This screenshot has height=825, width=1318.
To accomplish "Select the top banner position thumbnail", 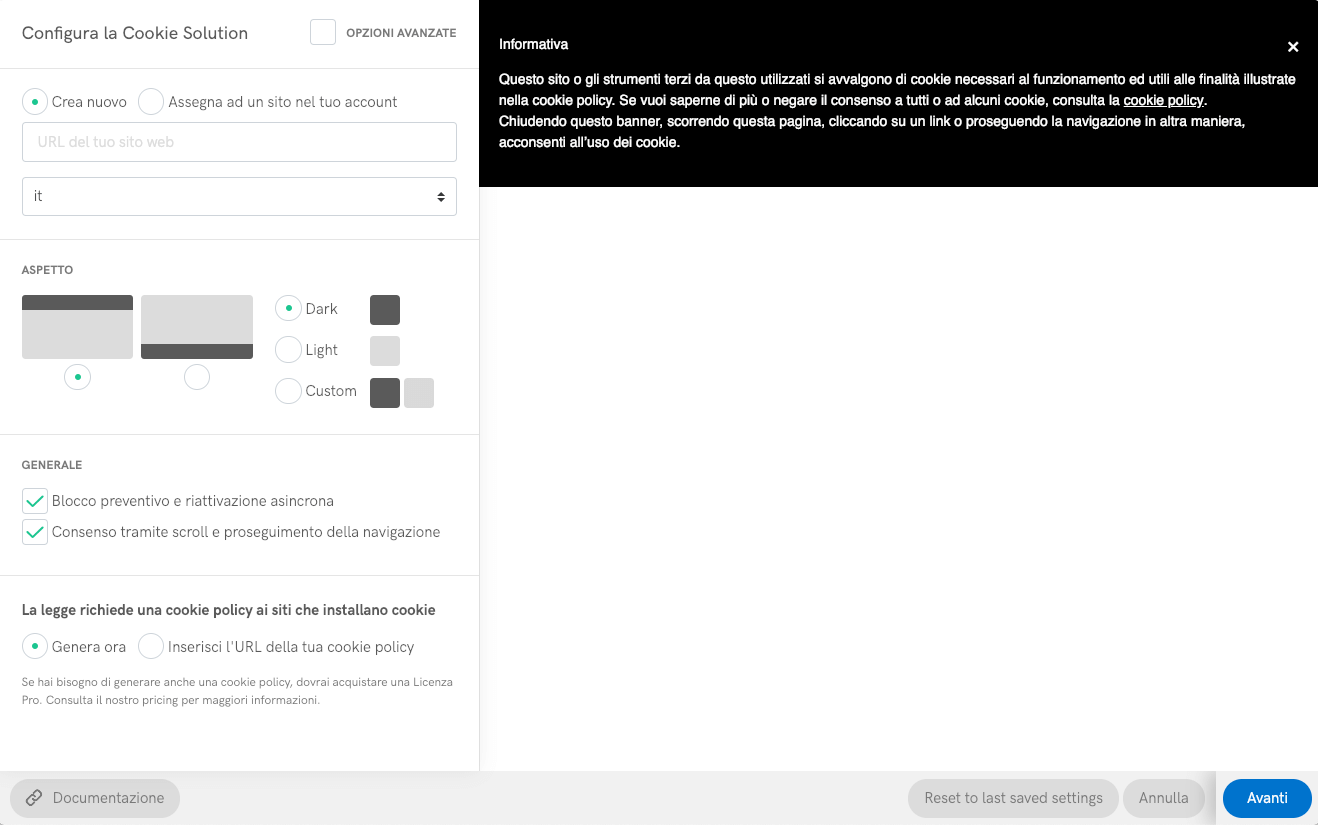I will click(x=77, y=326).
